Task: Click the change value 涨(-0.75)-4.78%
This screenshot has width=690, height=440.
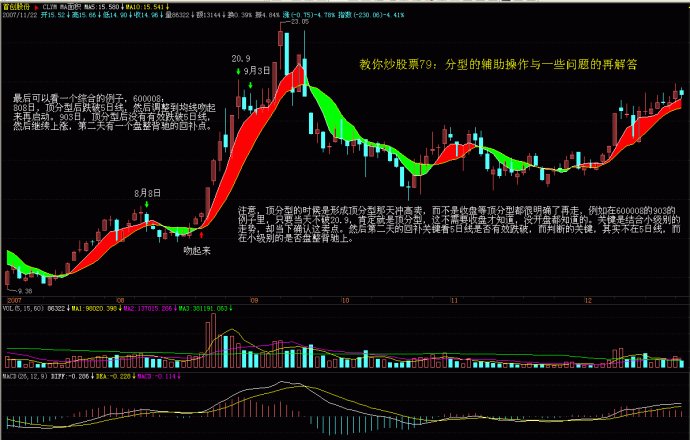Action: (309, 15)
